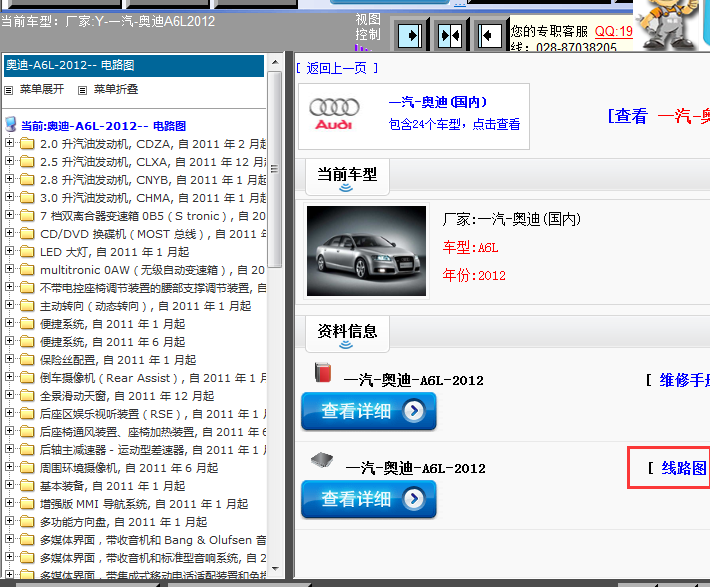This screenshot has width=710, height=587.
Task: Click 当前:奥迪-A6L-2012-- 电路图 root node
Action: click(x=103, y=126)
